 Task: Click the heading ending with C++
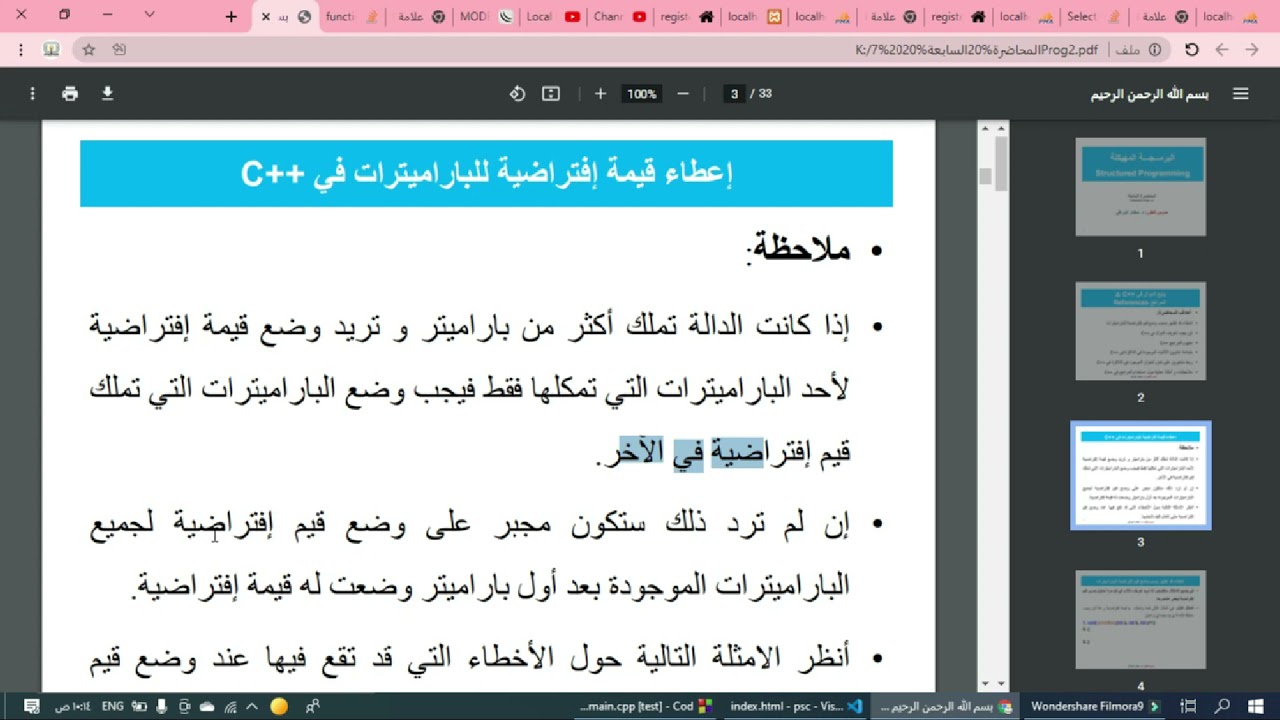coord(486,173)
